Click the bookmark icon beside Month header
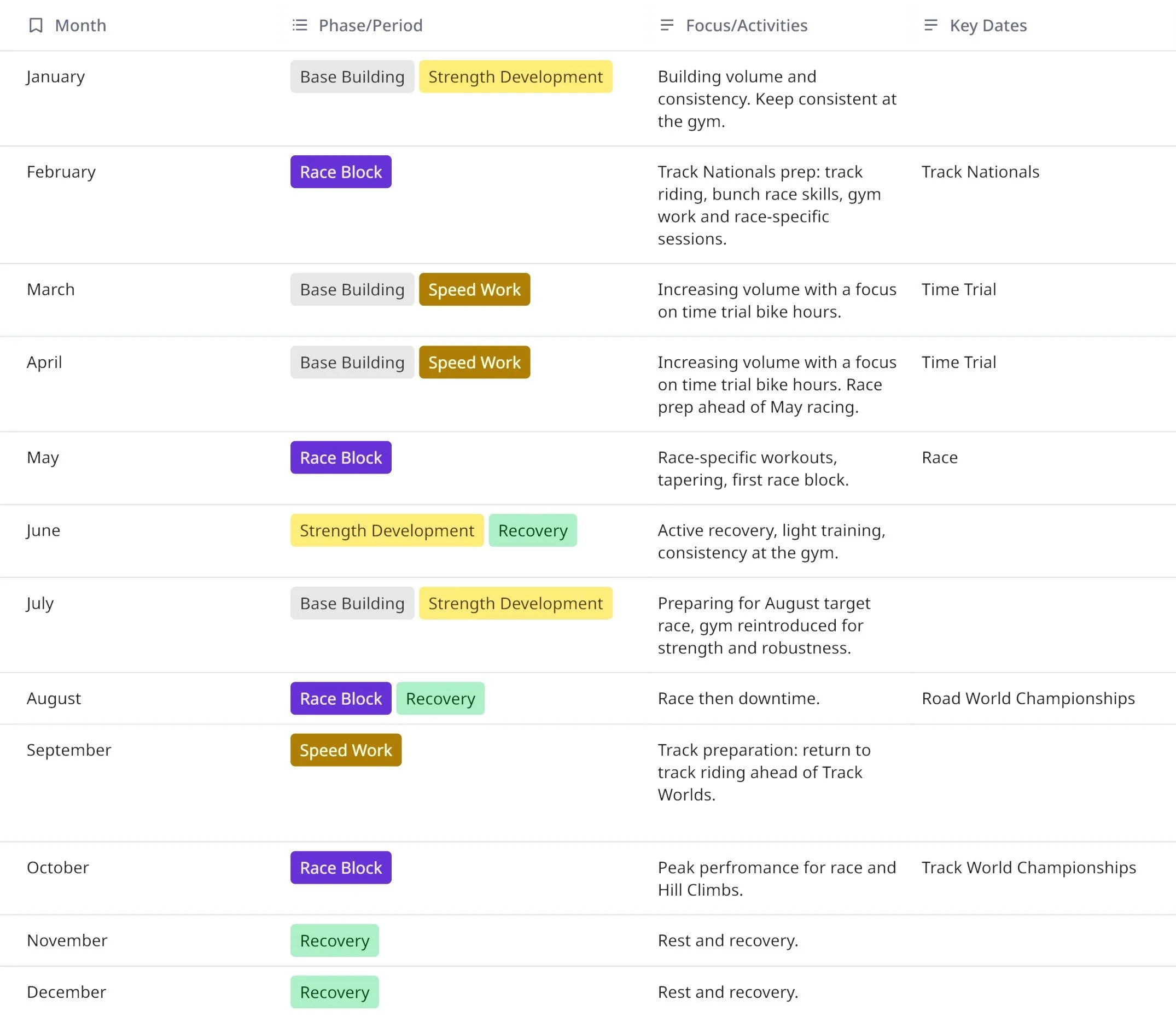Viewport: 1176px width, 1017px height. pyautogui.click(x=36, y=25)
